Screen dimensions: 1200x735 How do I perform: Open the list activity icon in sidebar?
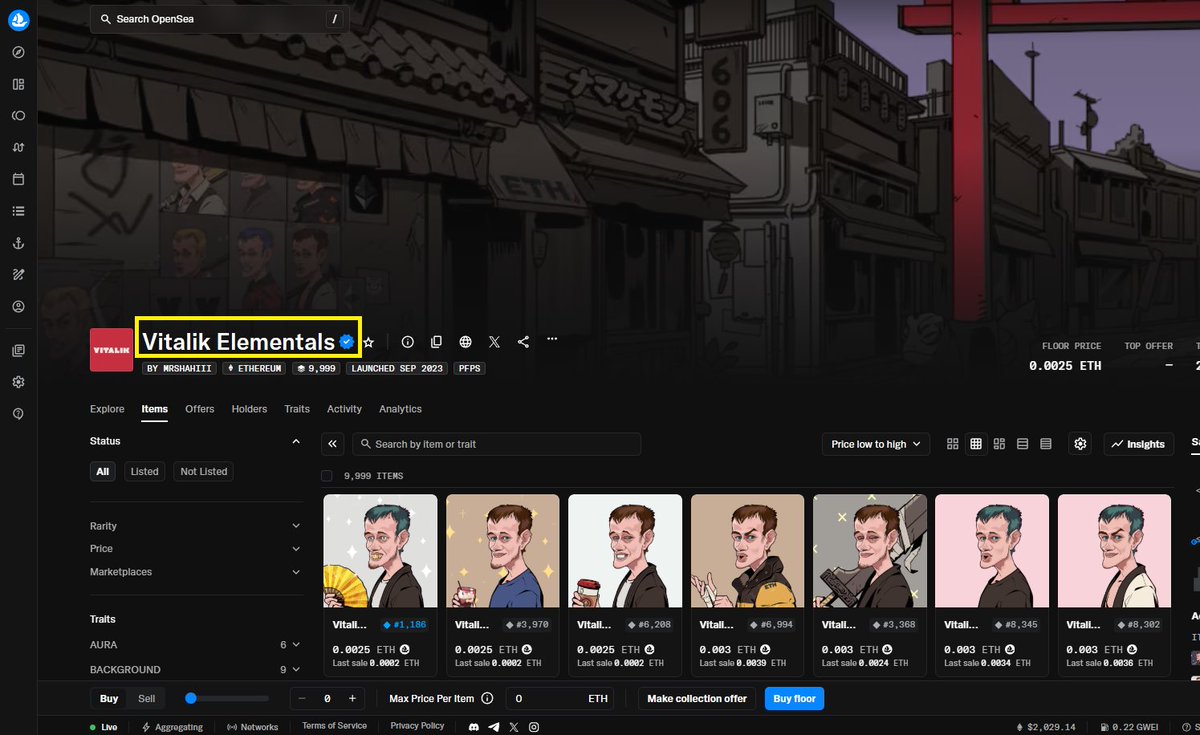18,211
